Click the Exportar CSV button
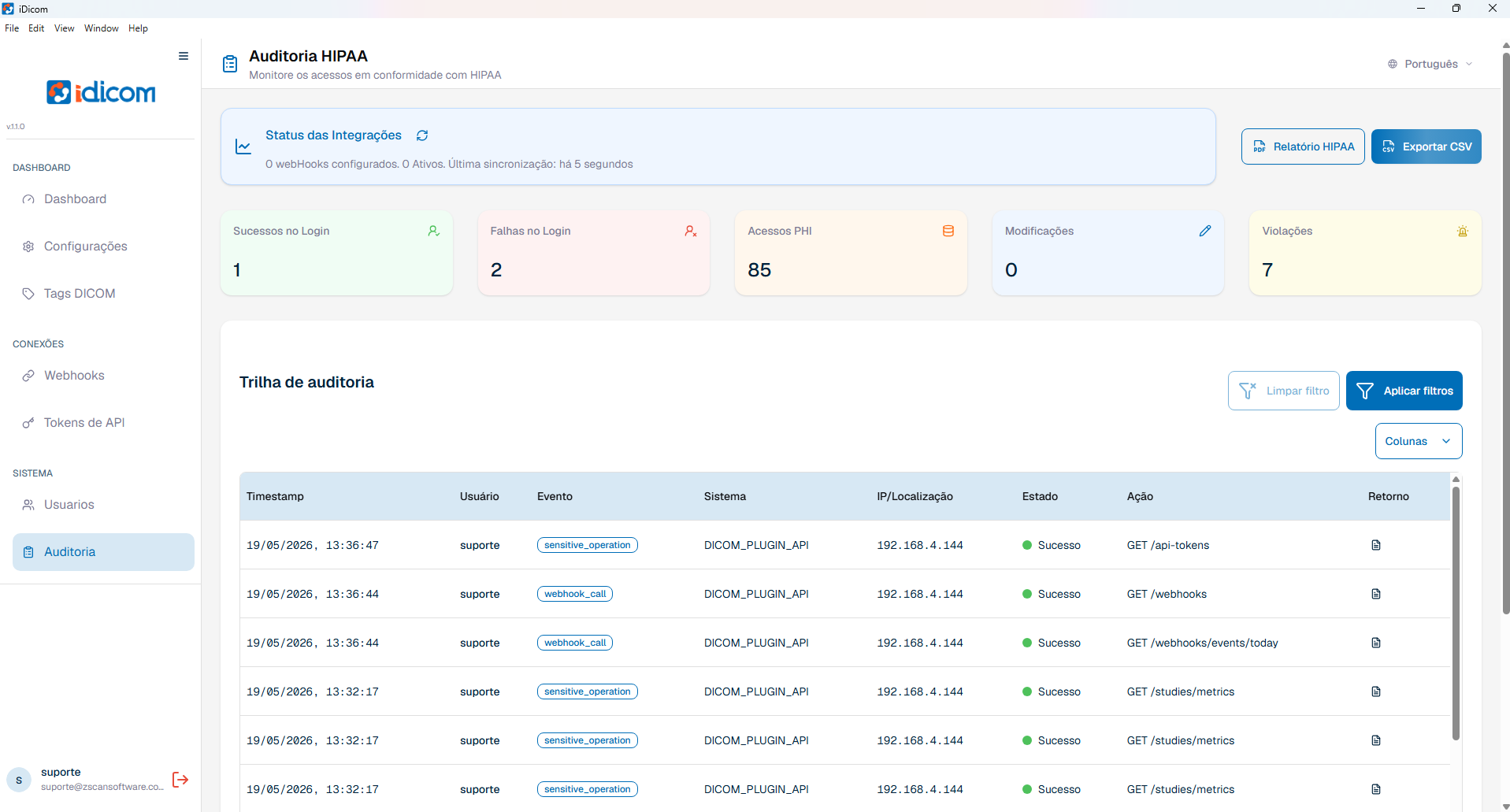 [x=1426, y=146]
